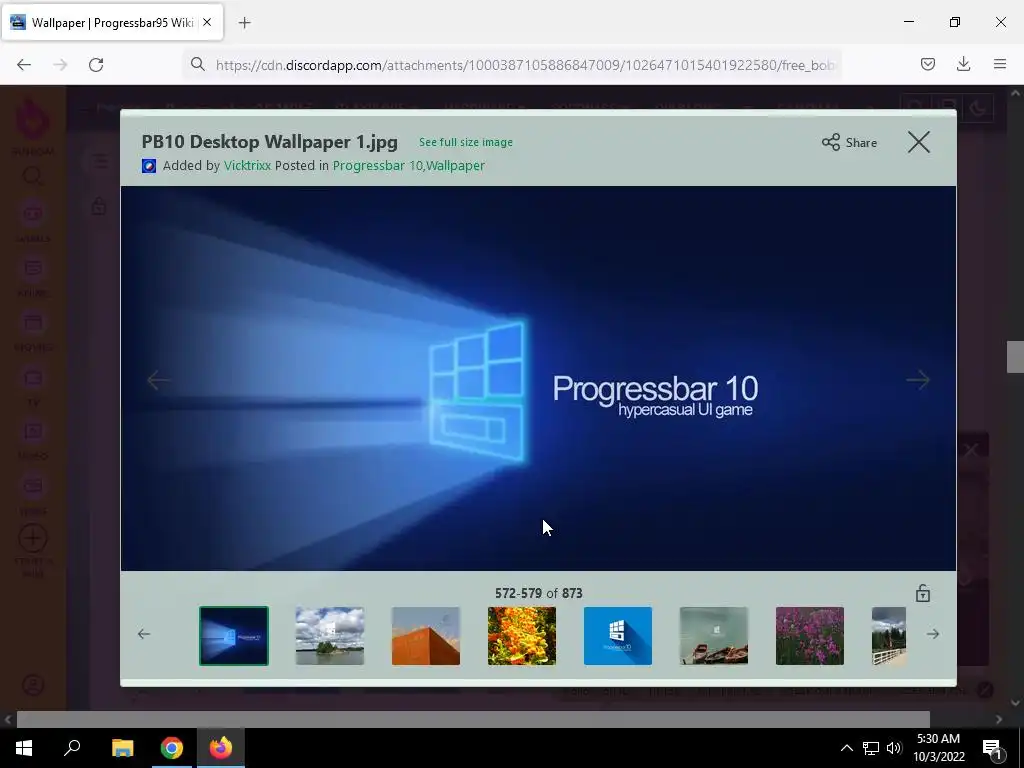
Task: Open the Firefox hamburger application menu
Action: click(x=1000, y=64)
